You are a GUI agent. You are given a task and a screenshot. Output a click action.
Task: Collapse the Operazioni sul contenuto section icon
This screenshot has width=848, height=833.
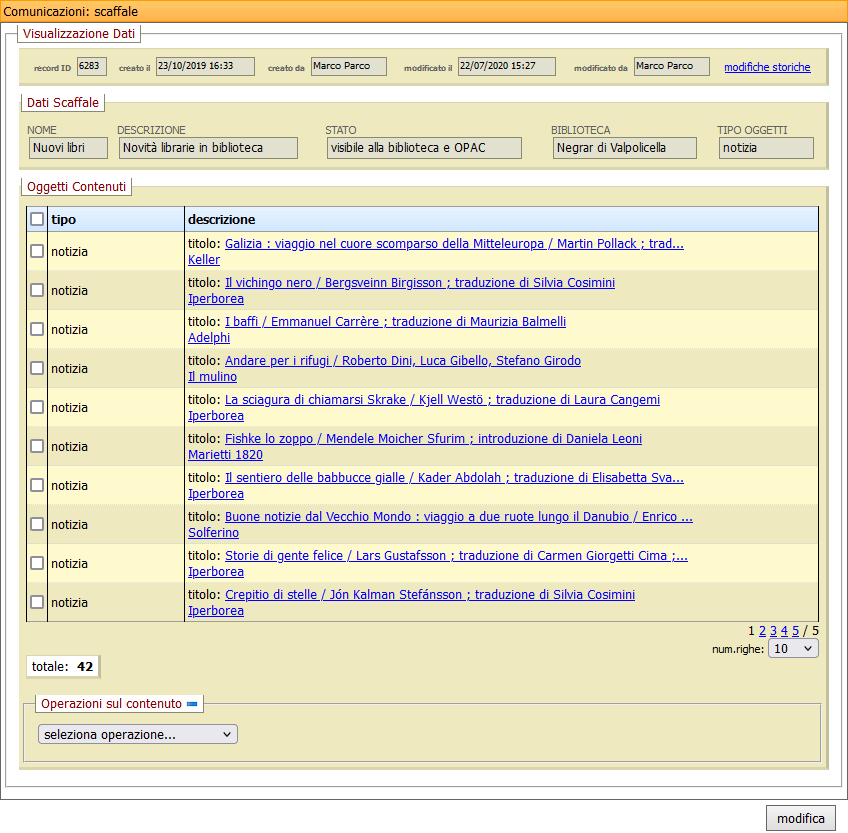point(193,704)
